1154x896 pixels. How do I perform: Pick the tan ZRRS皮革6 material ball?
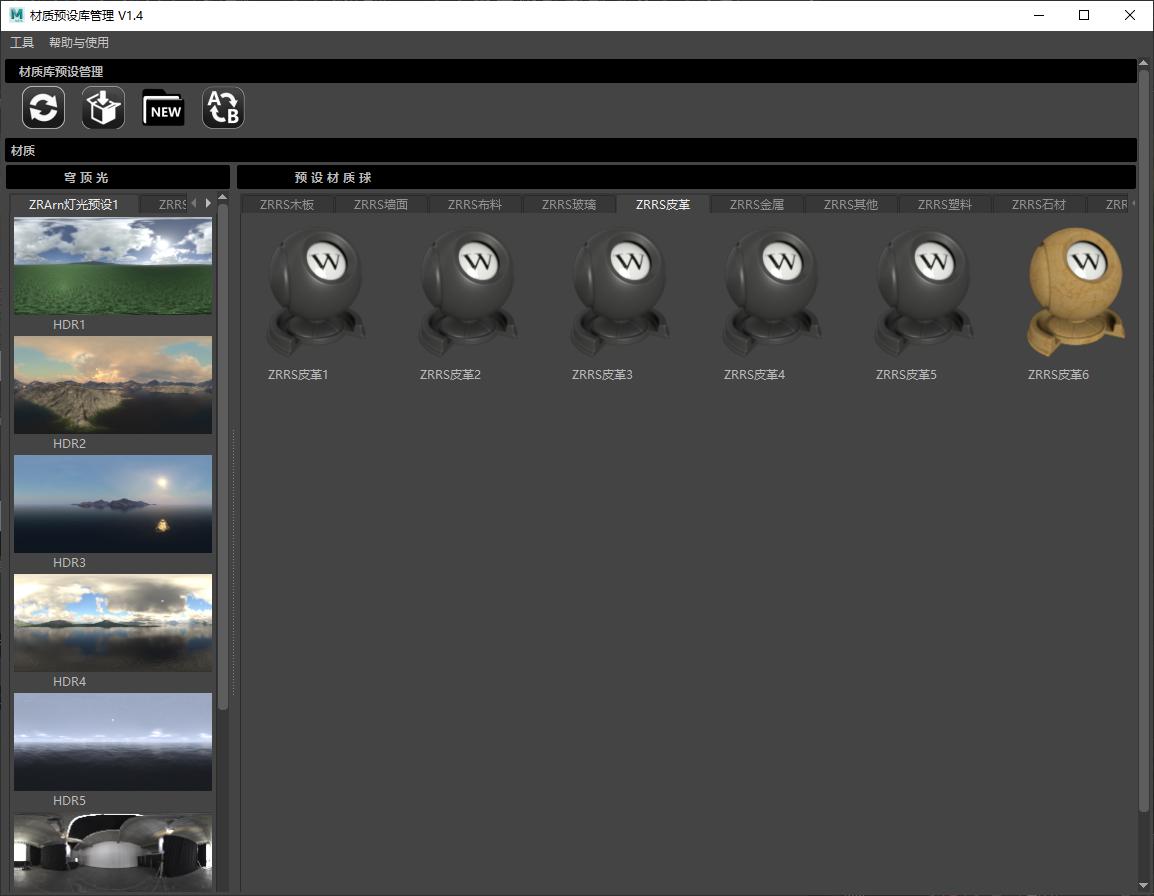(1074, 292)
